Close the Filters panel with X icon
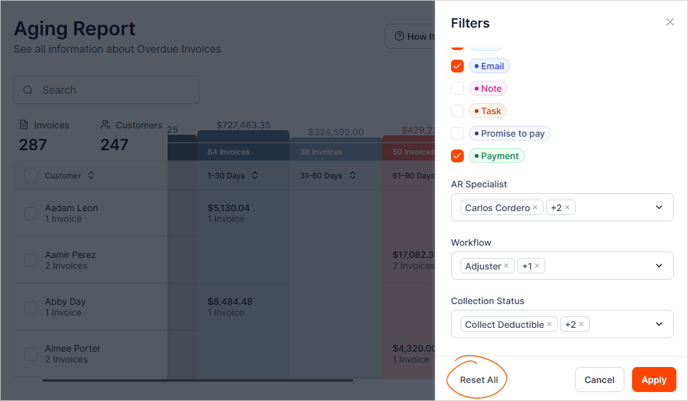 (x=670, y=22)
